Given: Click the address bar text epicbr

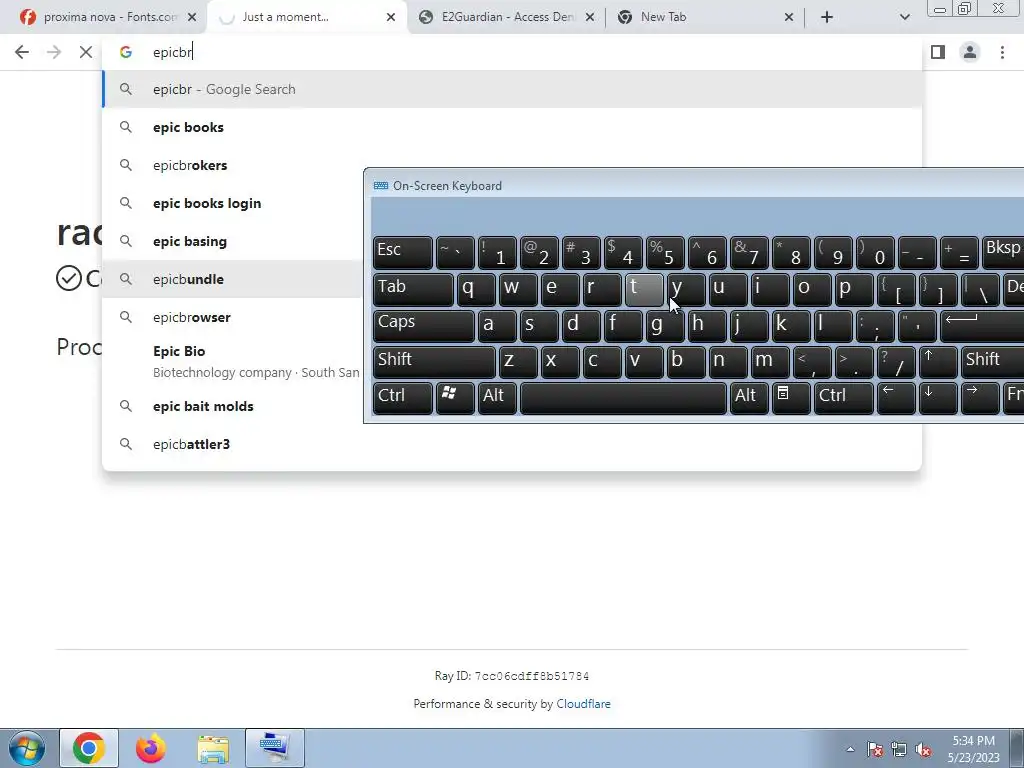Looking at the screenshot, I should click(172, 52).
